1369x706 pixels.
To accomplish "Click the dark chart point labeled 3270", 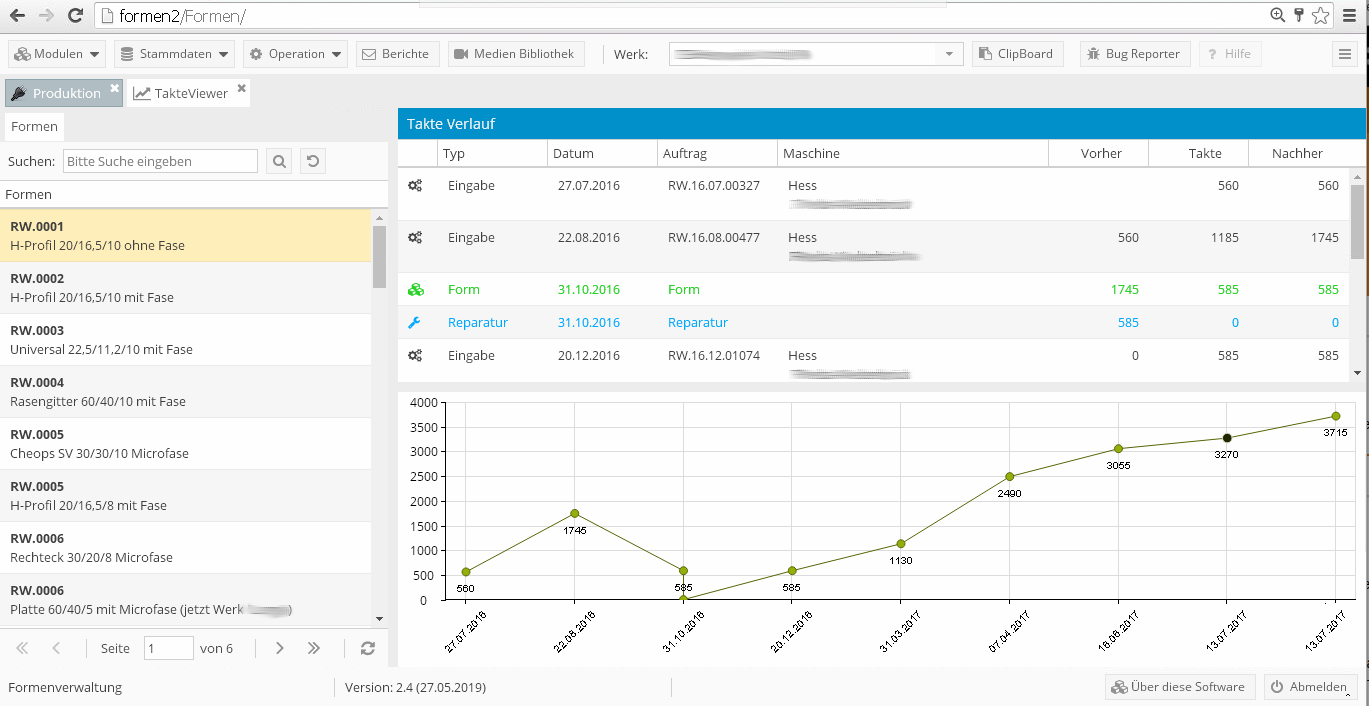I will tap(1227, 438).
